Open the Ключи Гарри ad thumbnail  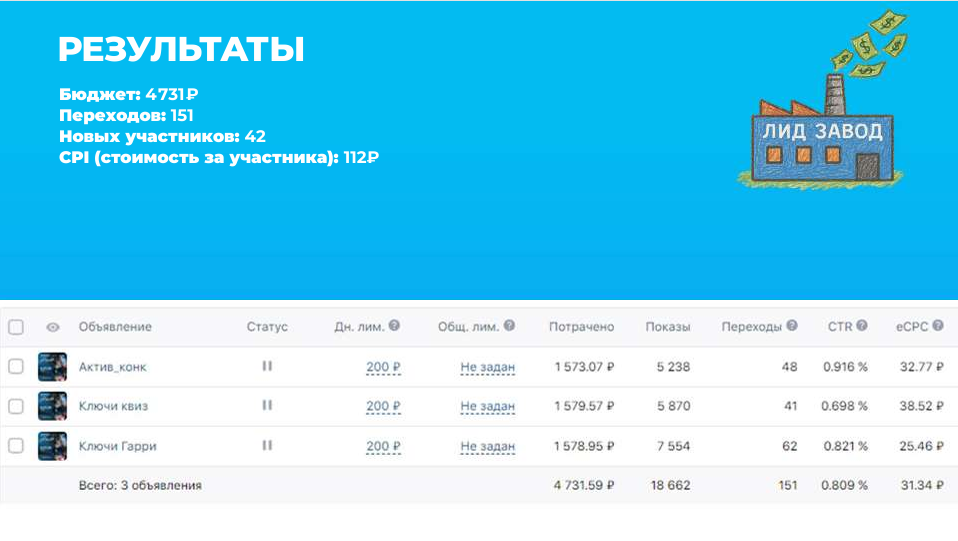(x=53, y=446)
